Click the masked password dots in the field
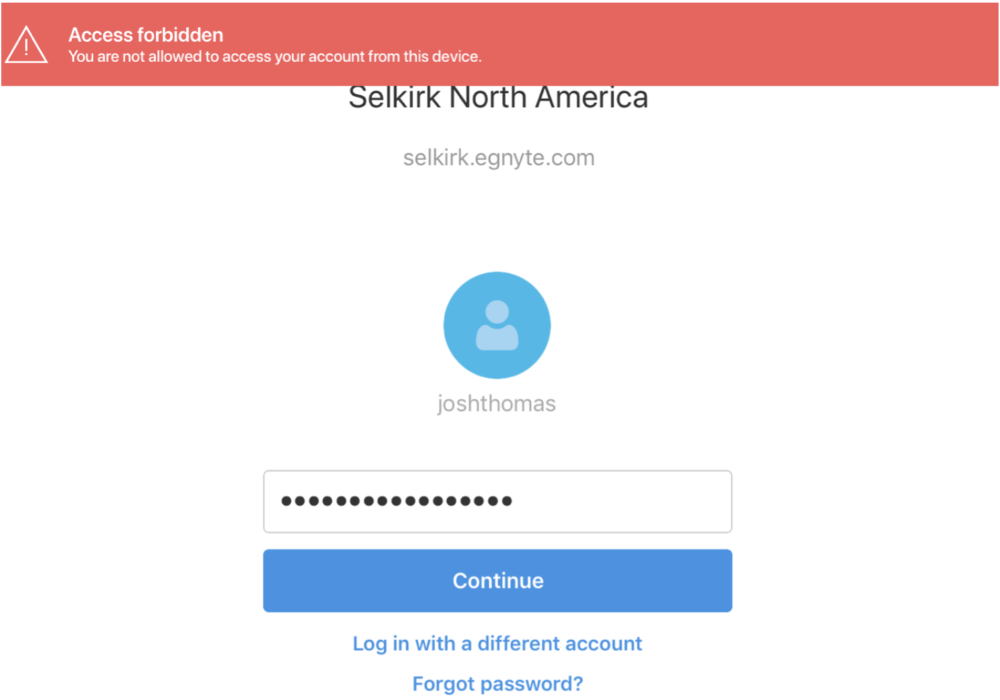 [397, 501]
